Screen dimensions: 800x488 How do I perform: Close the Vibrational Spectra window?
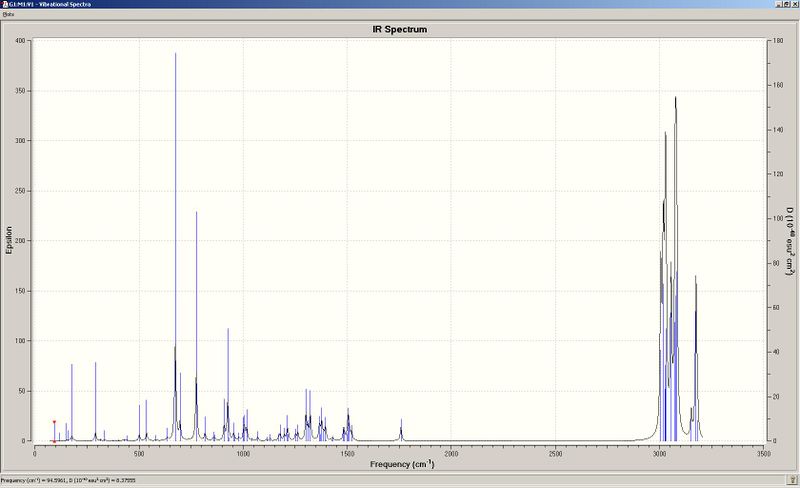795,4
